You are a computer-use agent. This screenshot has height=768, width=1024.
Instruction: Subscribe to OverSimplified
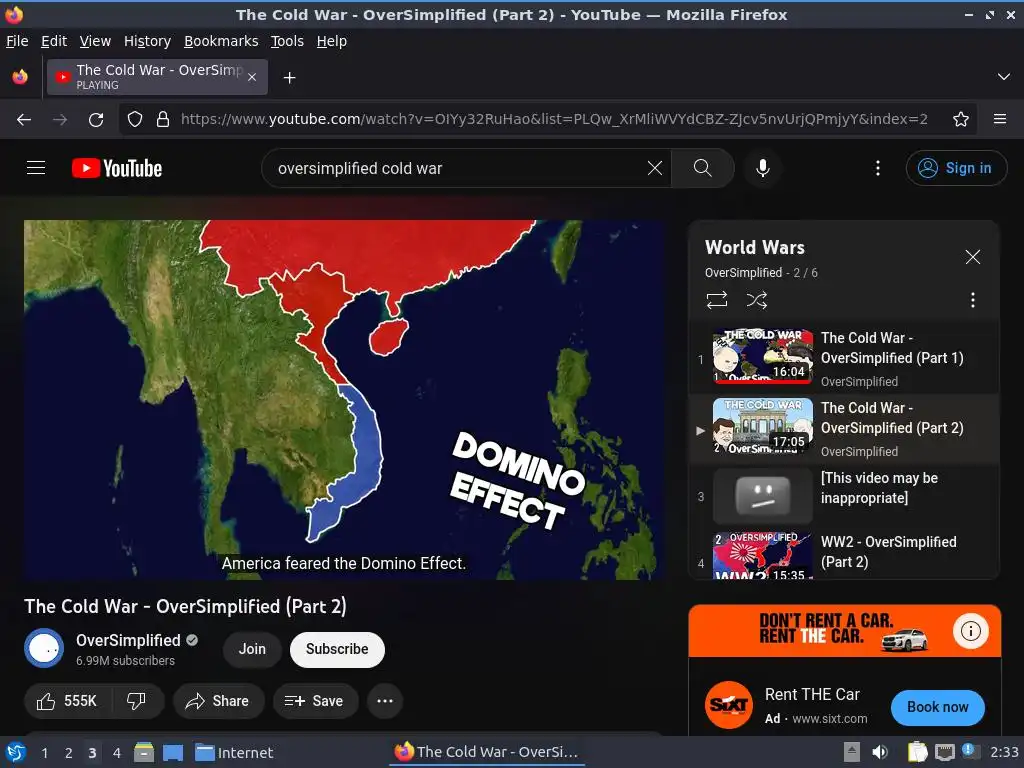coord(337,649)
